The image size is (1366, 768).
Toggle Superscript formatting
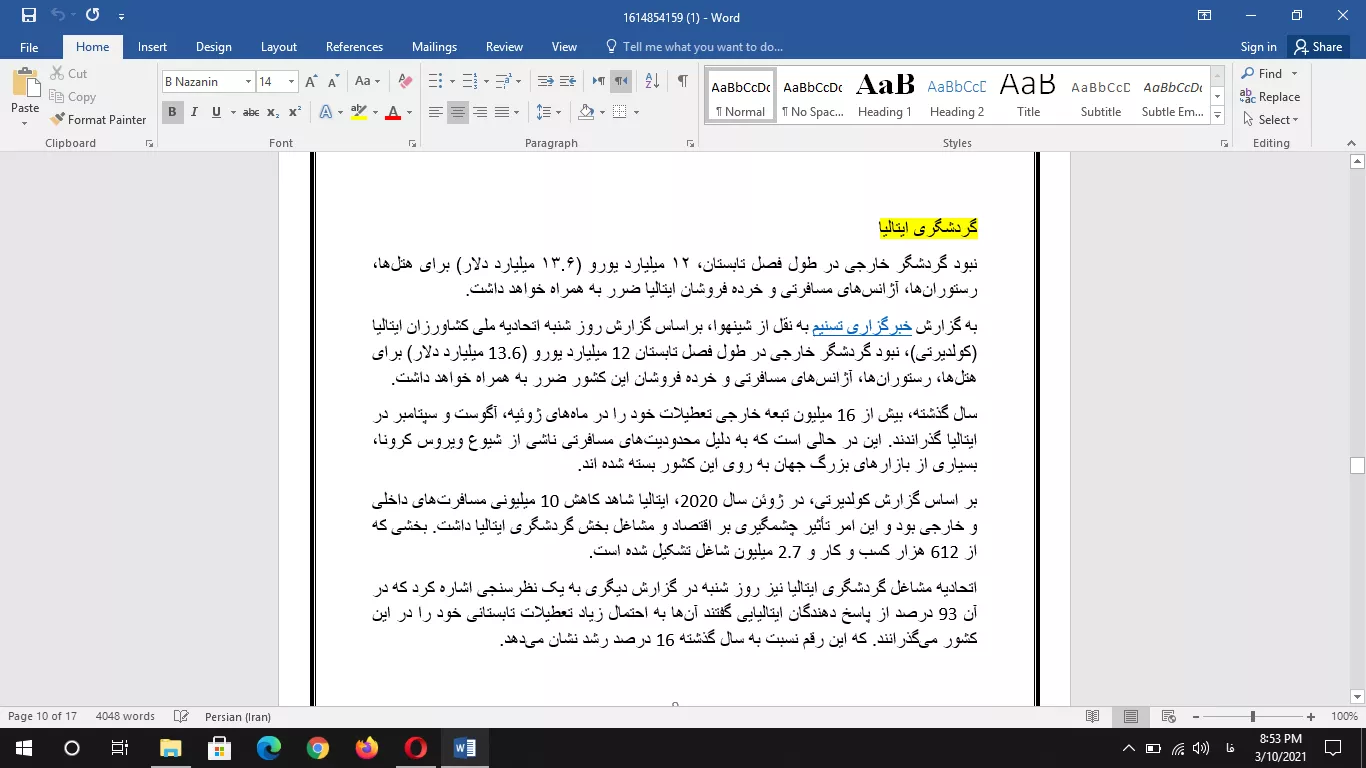coord(294,112)
